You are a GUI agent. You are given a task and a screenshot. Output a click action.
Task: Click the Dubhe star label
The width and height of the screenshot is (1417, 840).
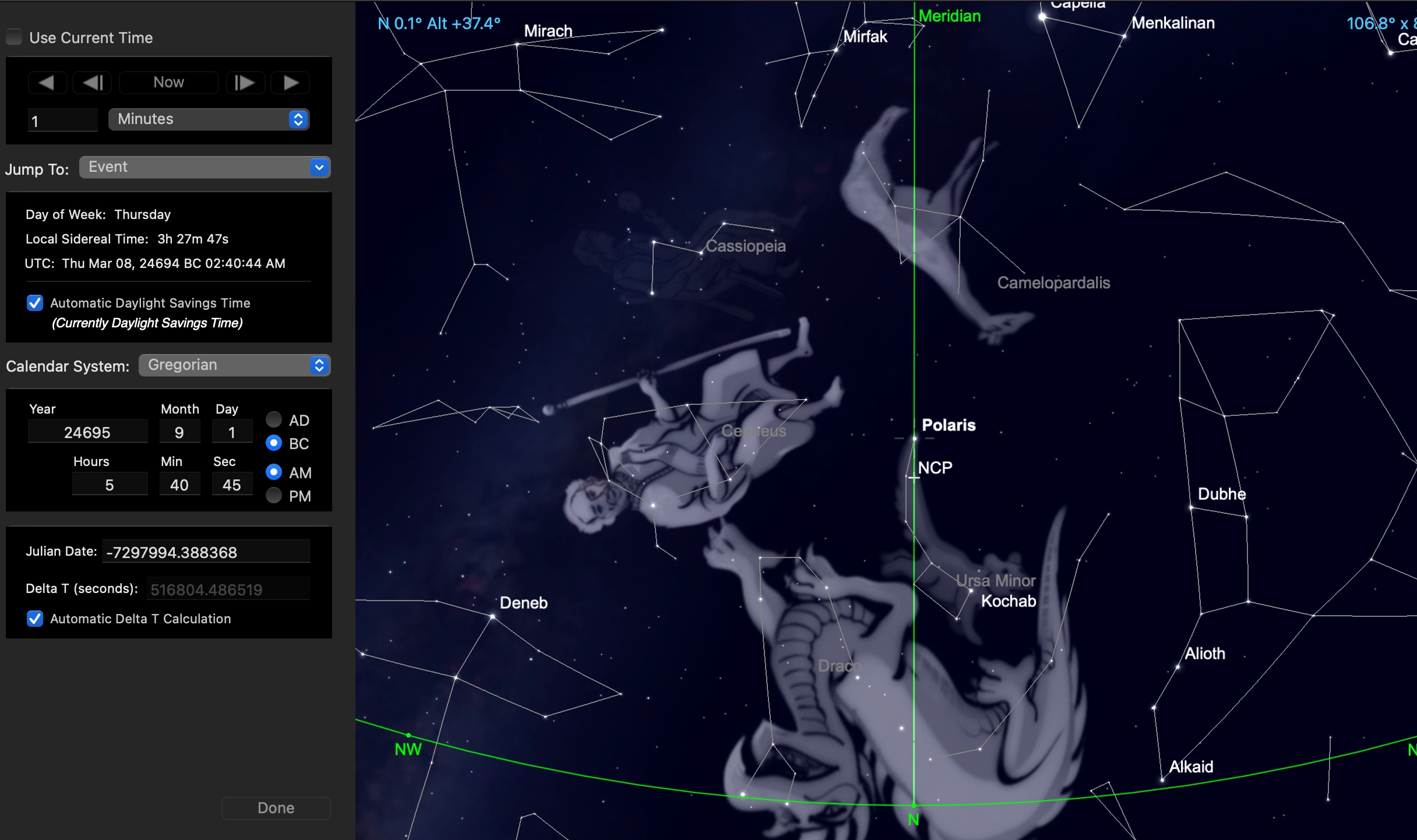click(1221, 494)
